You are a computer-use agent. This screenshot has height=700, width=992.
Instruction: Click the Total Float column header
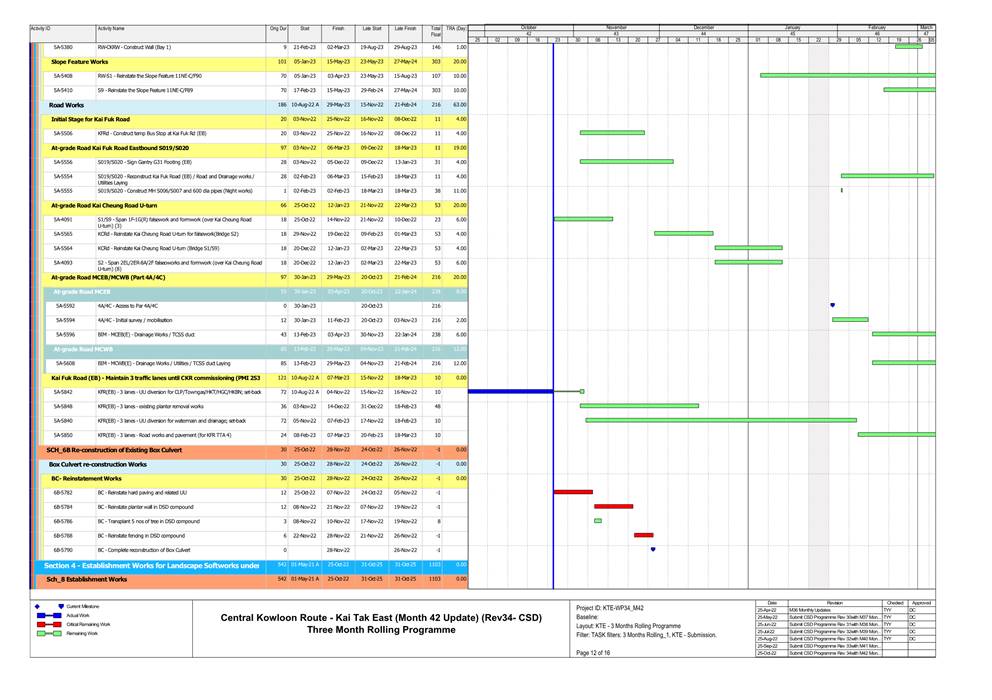point(435,32)
